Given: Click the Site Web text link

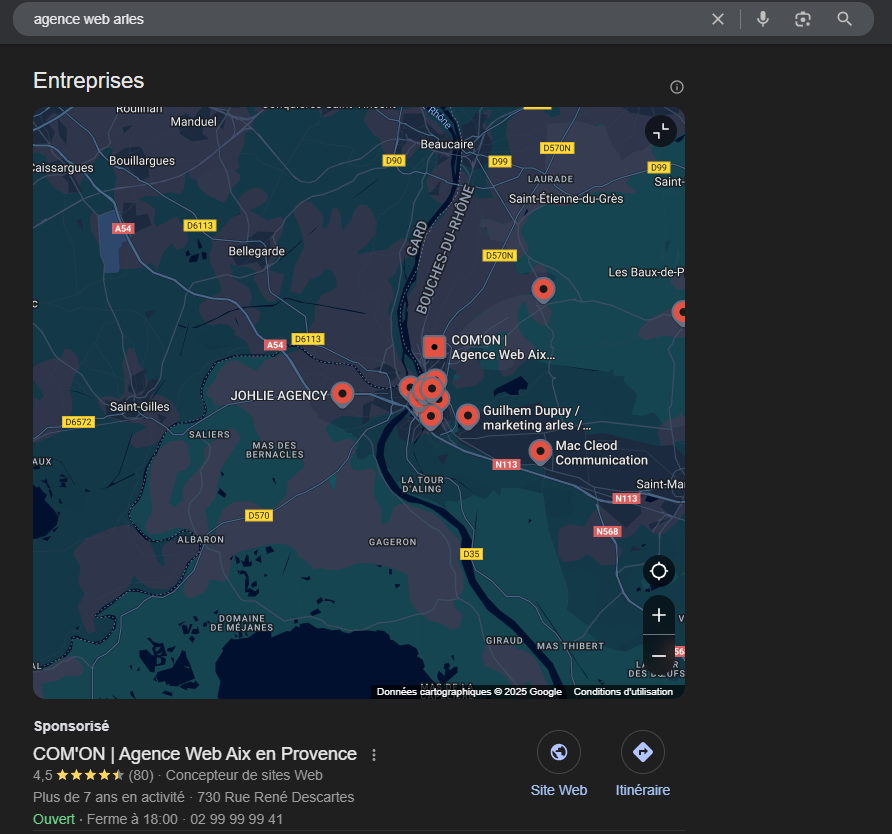Looking at the screenshot, I should [559, 790].
